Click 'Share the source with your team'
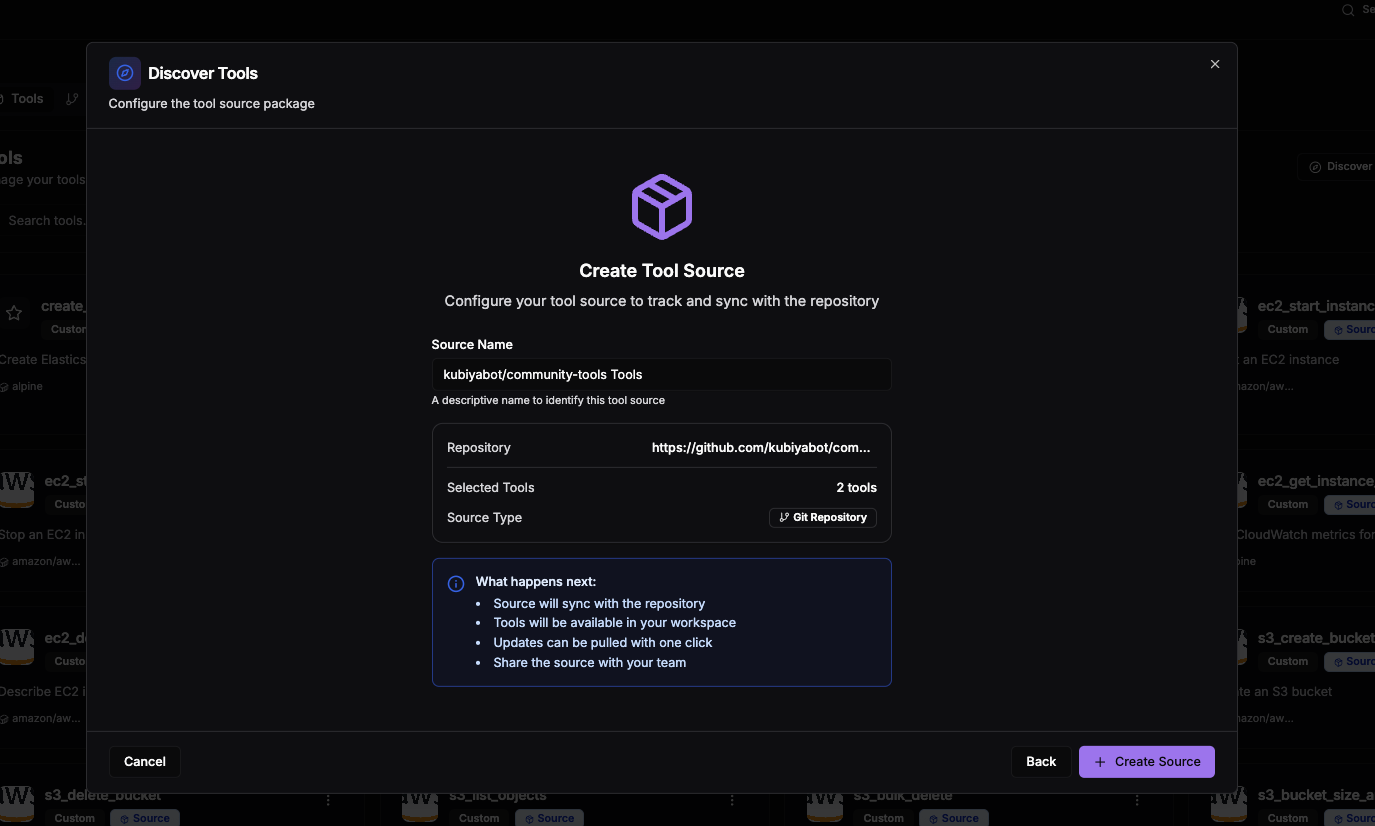 (590, 663)
